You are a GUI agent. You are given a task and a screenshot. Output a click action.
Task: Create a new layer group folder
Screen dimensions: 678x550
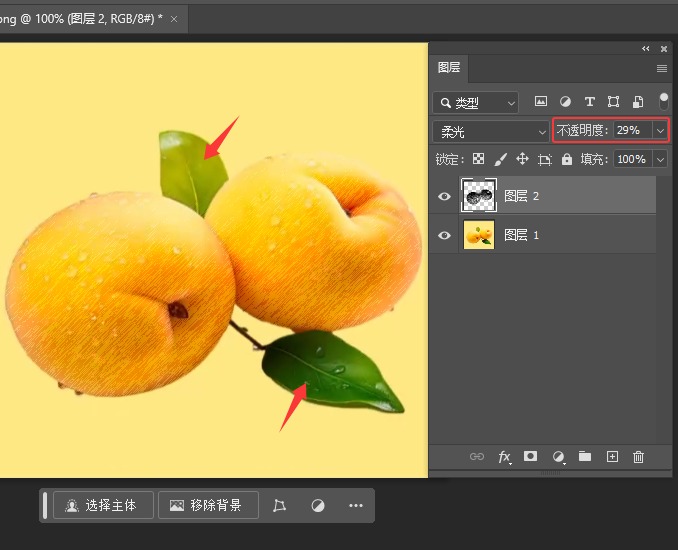[585, 456]
